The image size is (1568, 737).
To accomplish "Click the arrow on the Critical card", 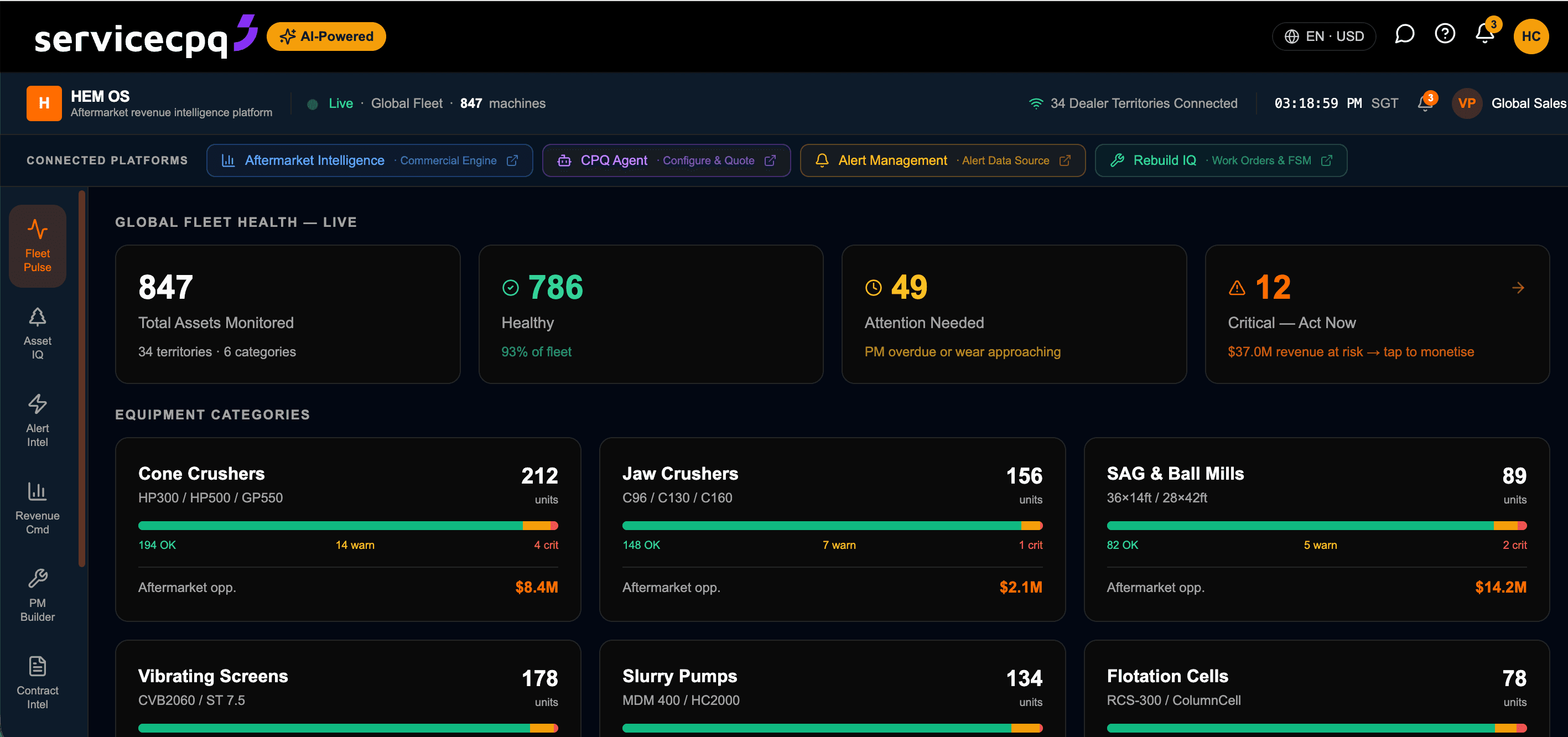I will [x=1518, y=287].
